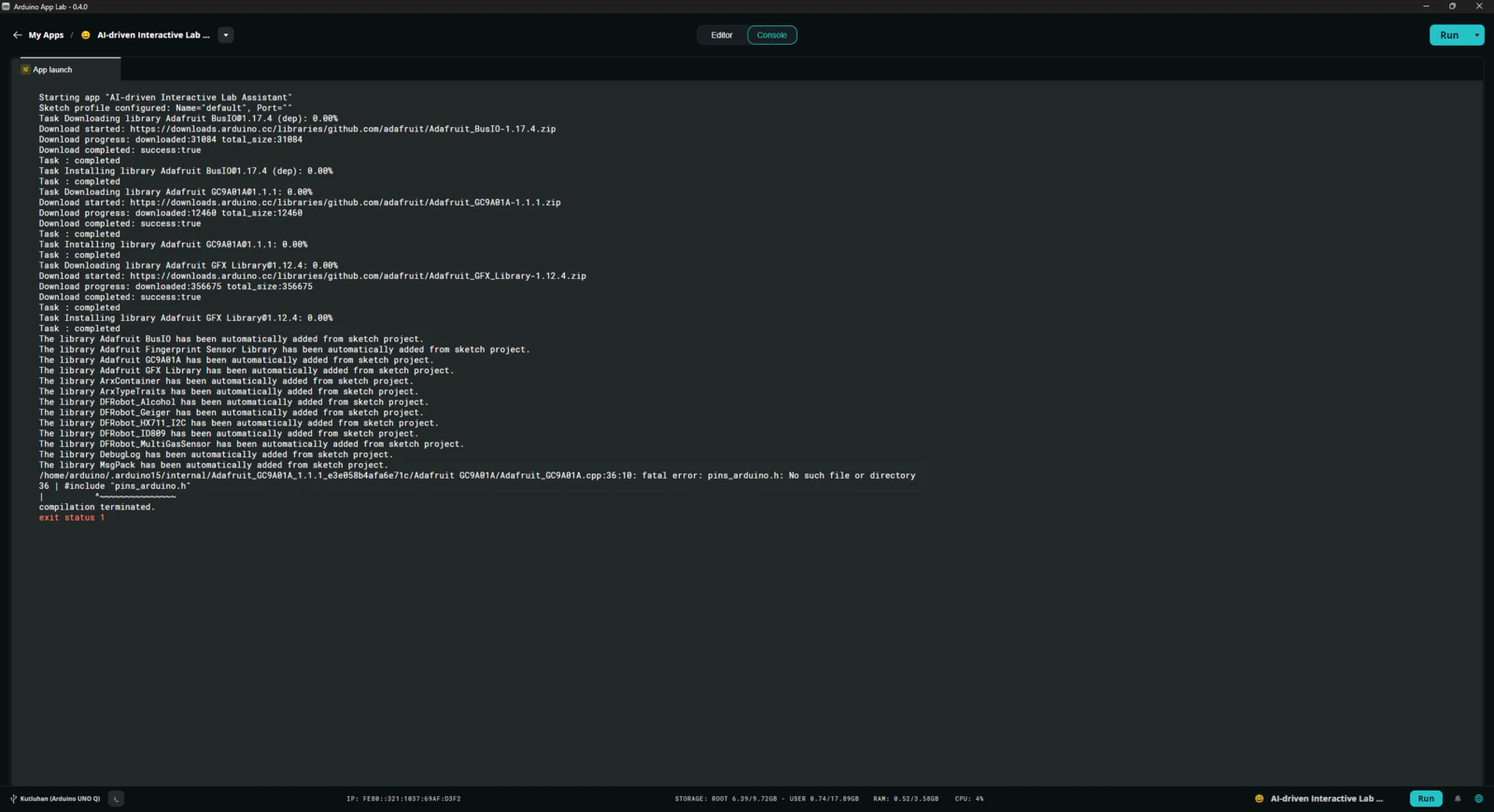Click the top Run button
Screen dimensions: 1494x812
coord(1449,35)
